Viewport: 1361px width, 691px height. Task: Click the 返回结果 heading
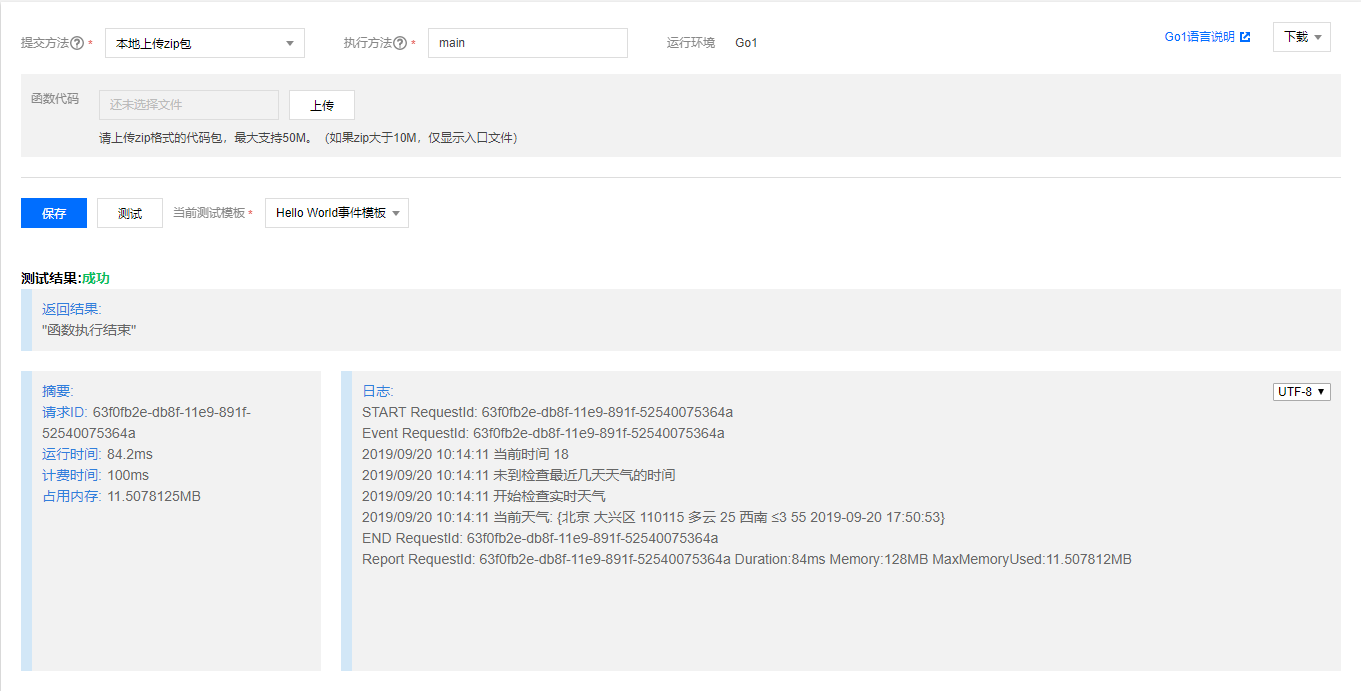[x=72, y=309]
